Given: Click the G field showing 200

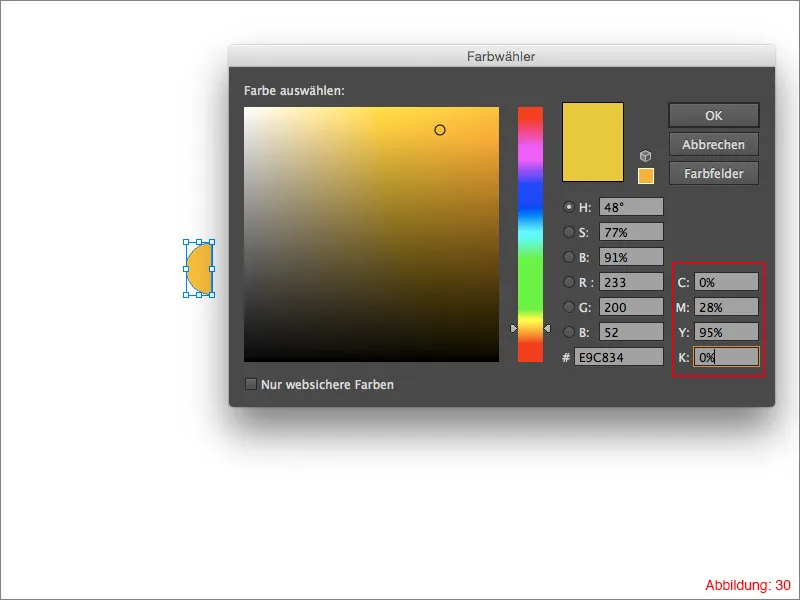Looking at the screenshot, I should click(x=631, y=307).
